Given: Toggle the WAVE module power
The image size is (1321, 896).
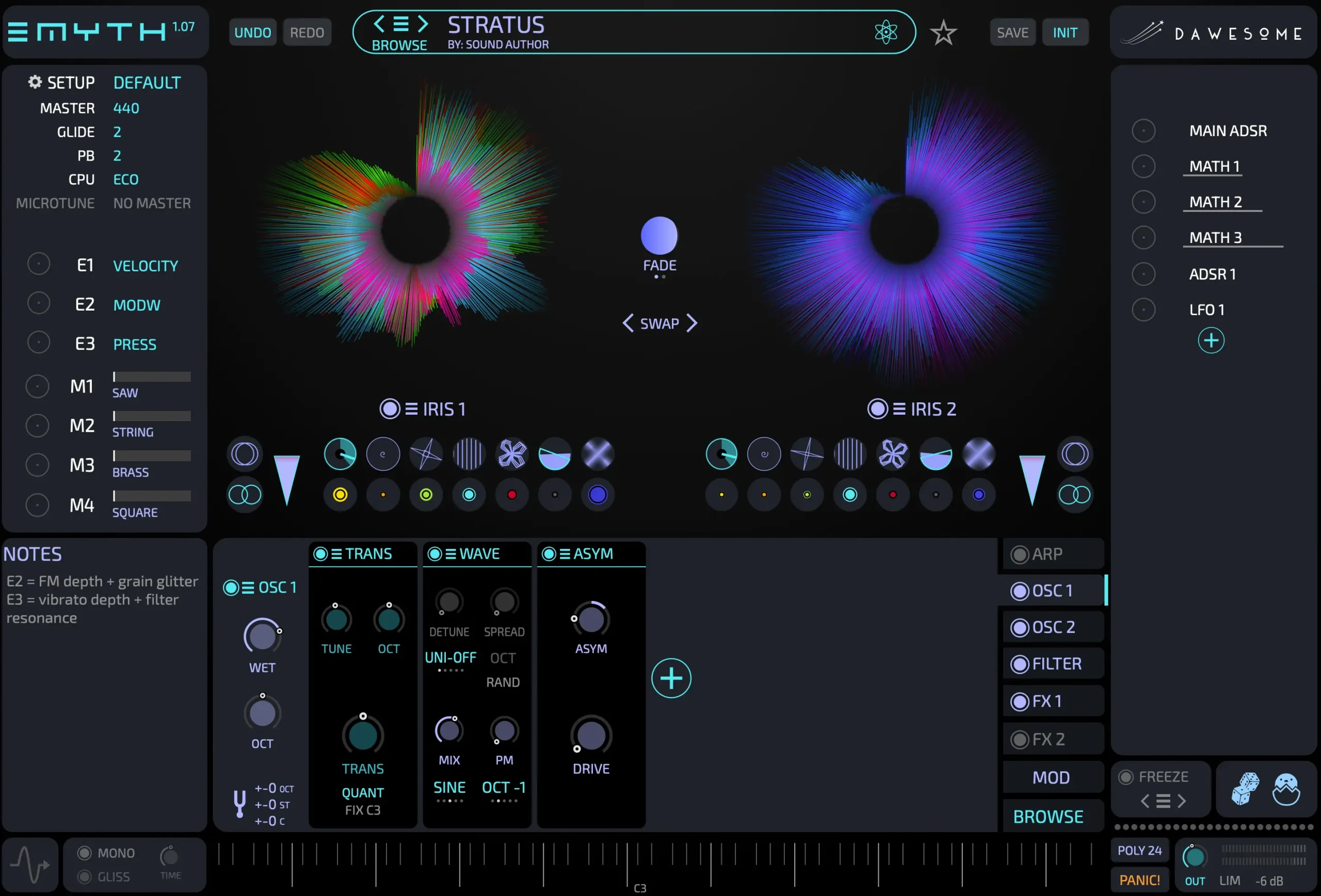Looking at the screenshot, I should pos(435,554).
